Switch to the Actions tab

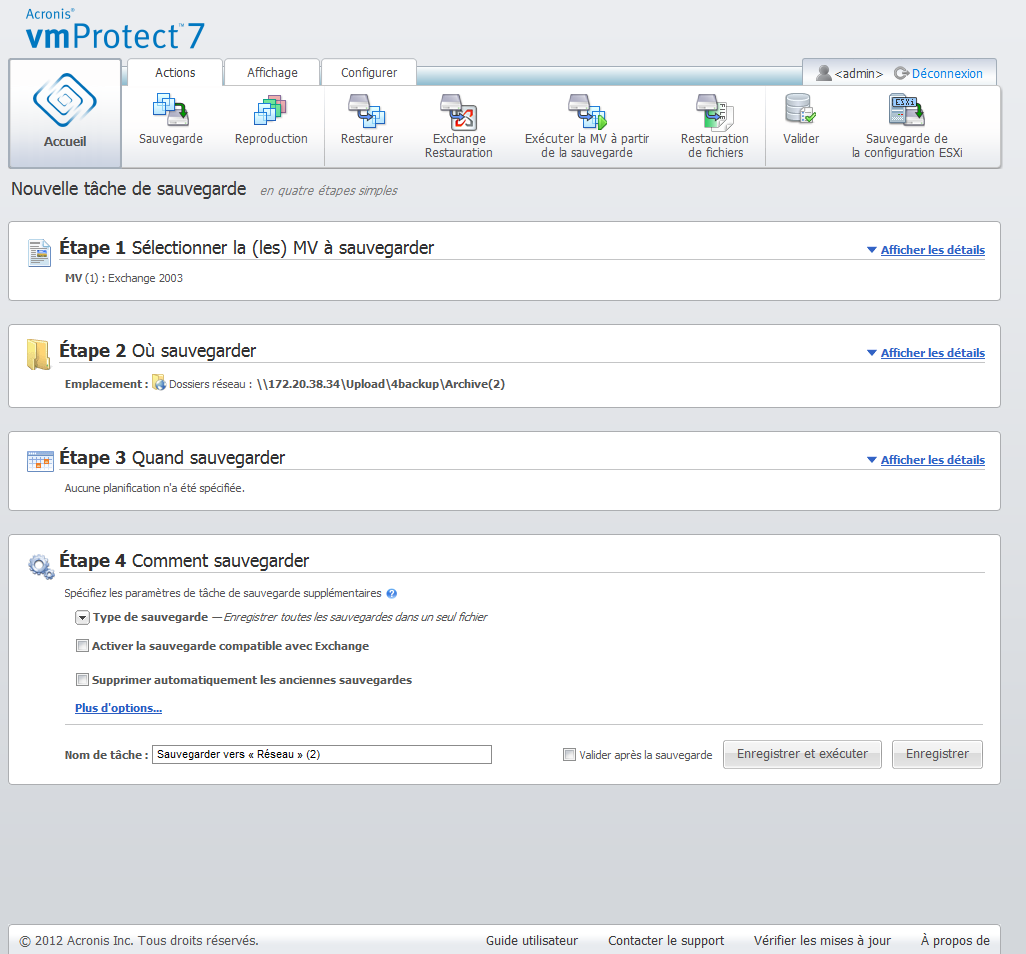(175, 73)
